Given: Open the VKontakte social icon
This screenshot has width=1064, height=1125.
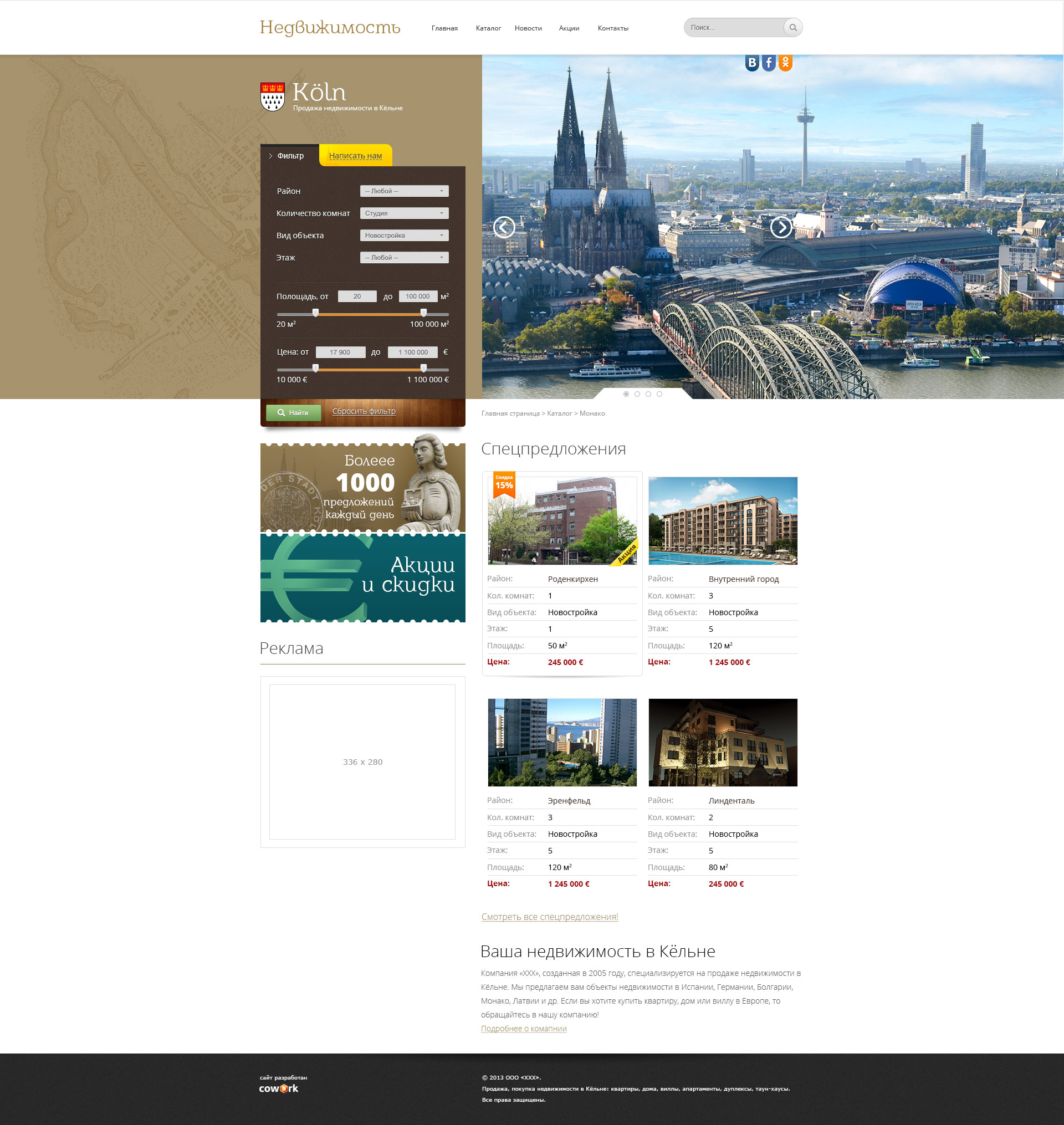Looking at the screenshot, I should pyautogui.click(x=752, y=63).
